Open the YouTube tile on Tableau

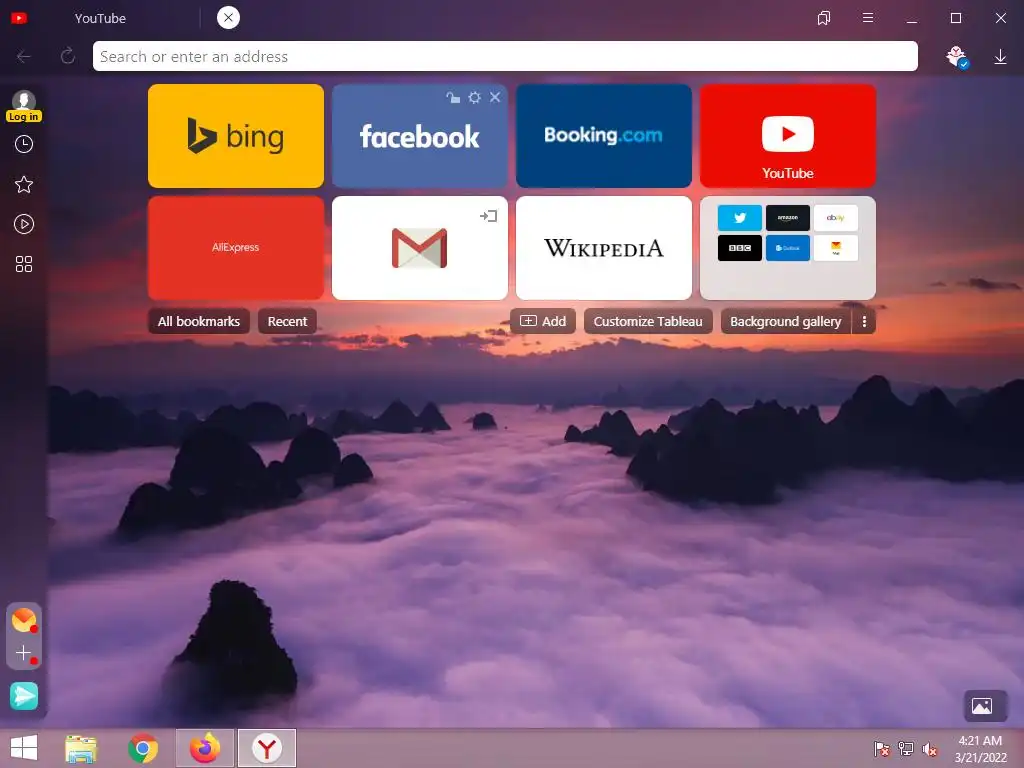pyautogui.click(x=788, y=136)
